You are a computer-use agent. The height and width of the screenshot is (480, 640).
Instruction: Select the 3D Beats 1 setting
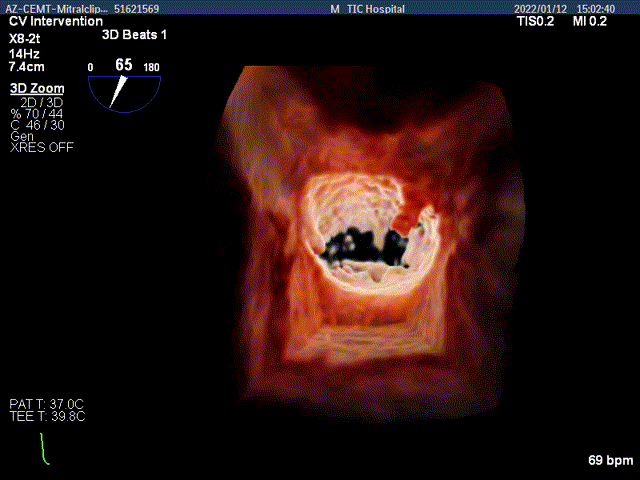click(x=135, y=34)
